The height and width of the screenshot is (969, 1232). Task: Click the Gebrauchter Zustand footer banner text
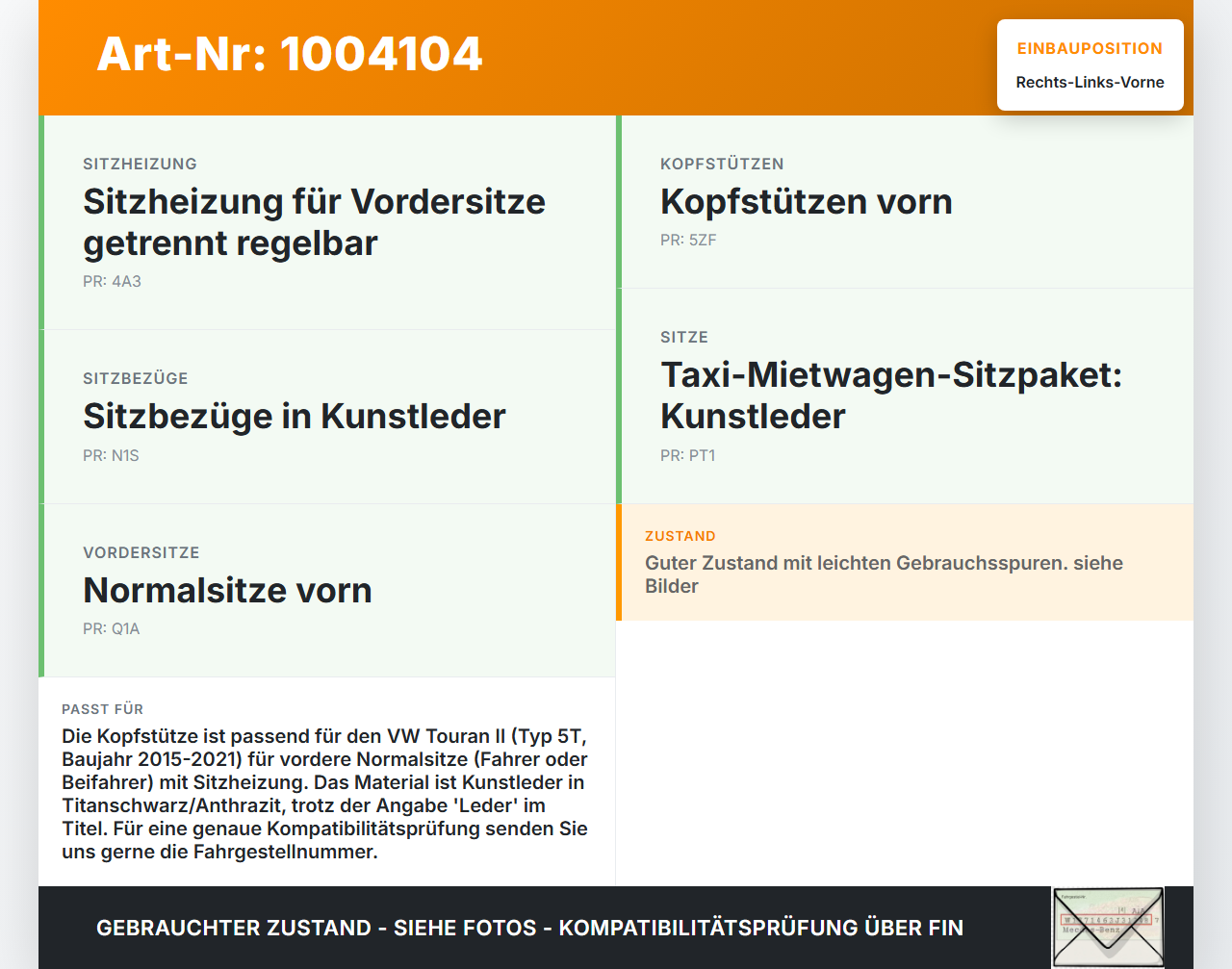(529, 928)
